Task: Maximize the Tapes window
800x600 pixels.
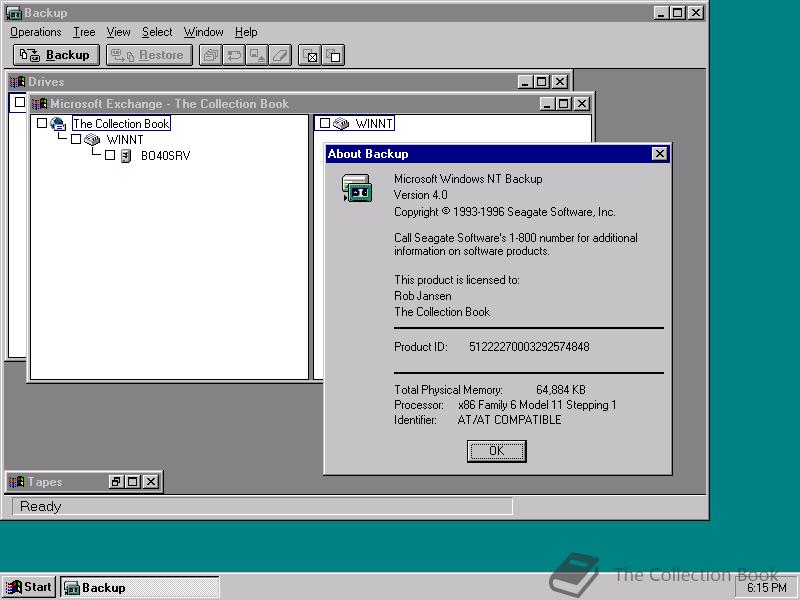Action: click(133, 482)
